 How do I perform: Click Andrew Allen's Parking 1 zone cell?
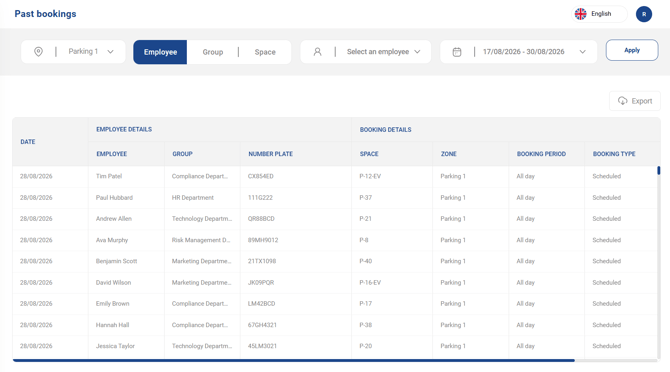point(453,219)
